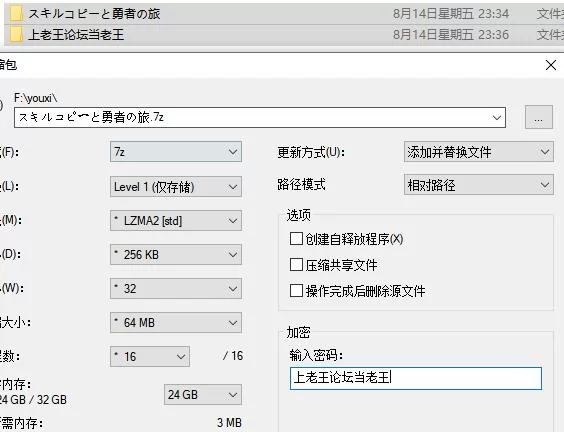The height and width of the screenshot is (432, 564).
Task: Enable the 创建自释放程序(X) checkbox
Action: [296, 238]
